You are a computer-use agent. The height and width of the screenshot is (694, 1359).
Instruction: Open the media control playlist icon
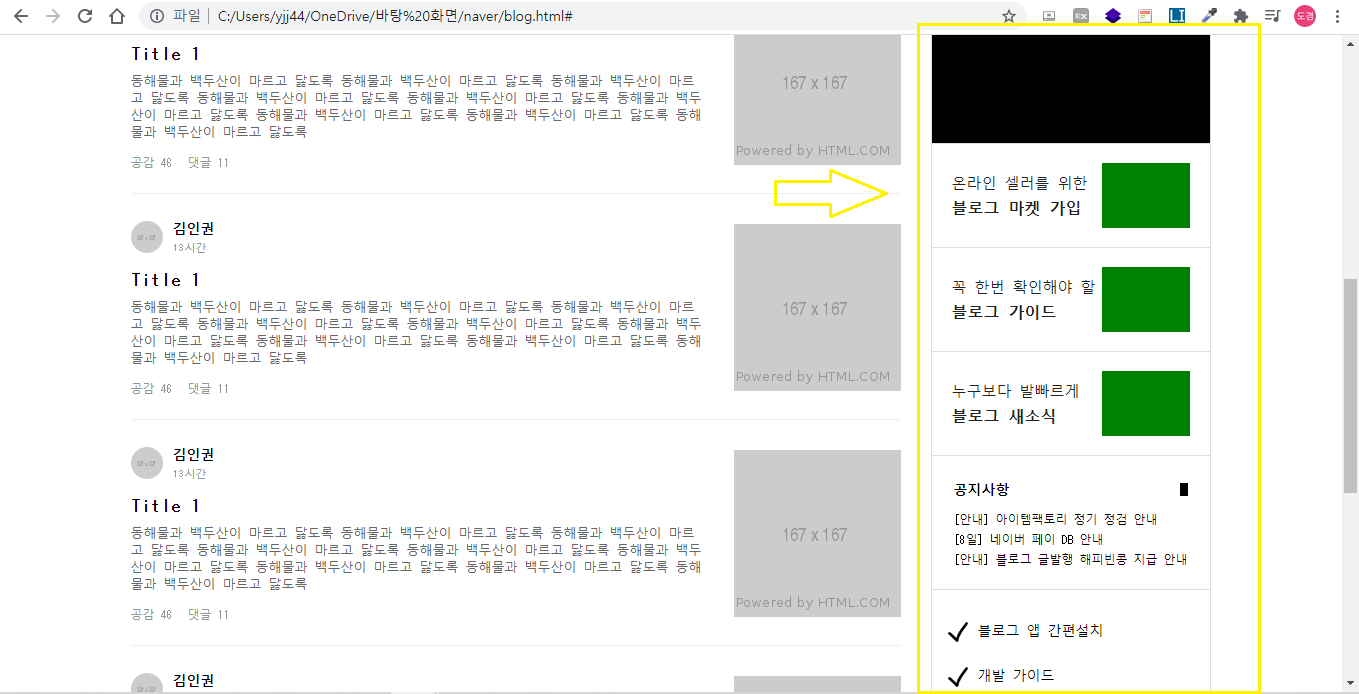click(1272, 16)
